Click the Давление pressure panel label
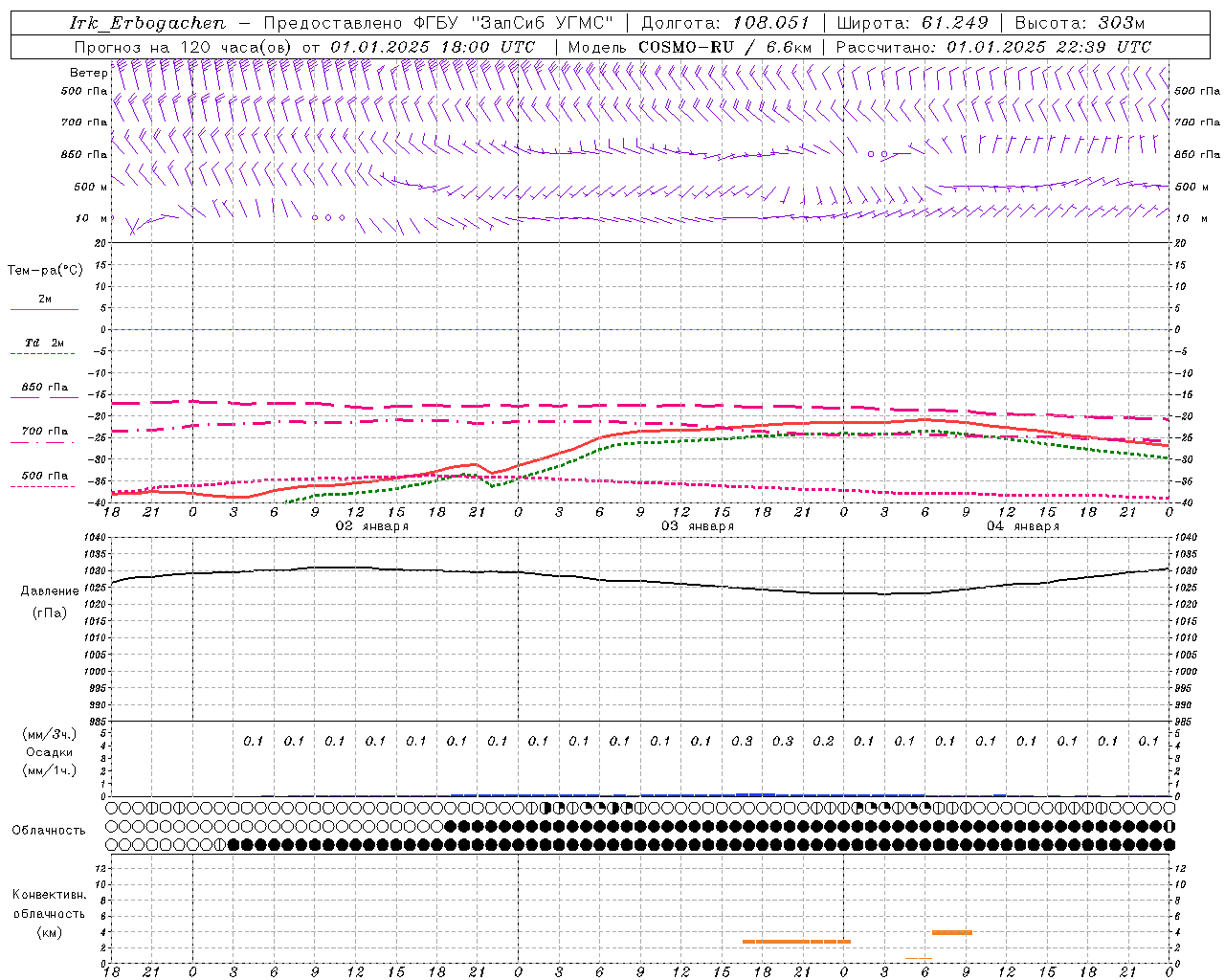Viewport: 1225px width, 980px height. point(50,591)
